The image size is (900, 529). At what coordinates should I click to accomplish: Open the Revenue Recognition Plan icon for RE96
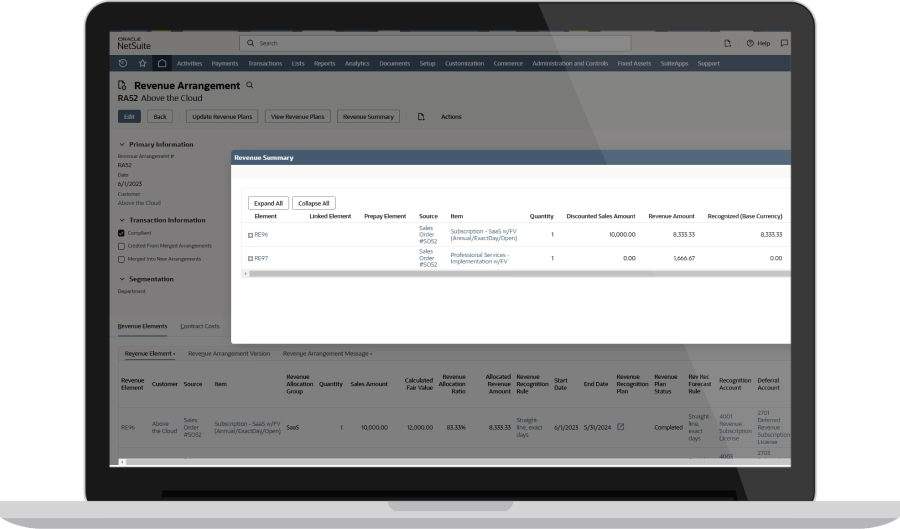pyautogui.click(x=620, y=427)
